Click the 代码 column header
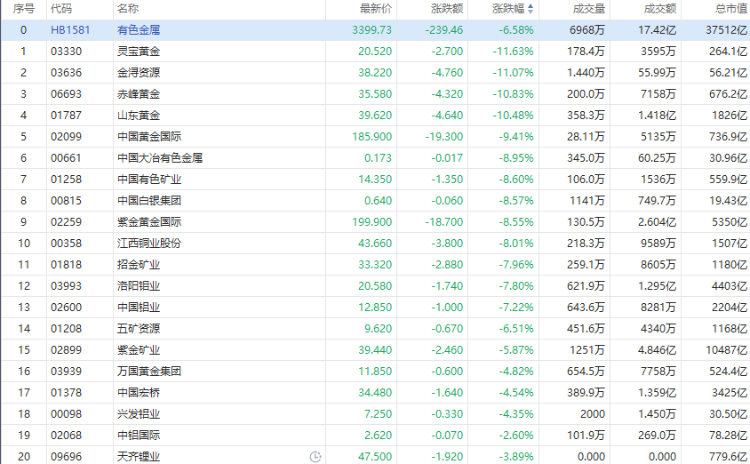 (x=61, y=9)
